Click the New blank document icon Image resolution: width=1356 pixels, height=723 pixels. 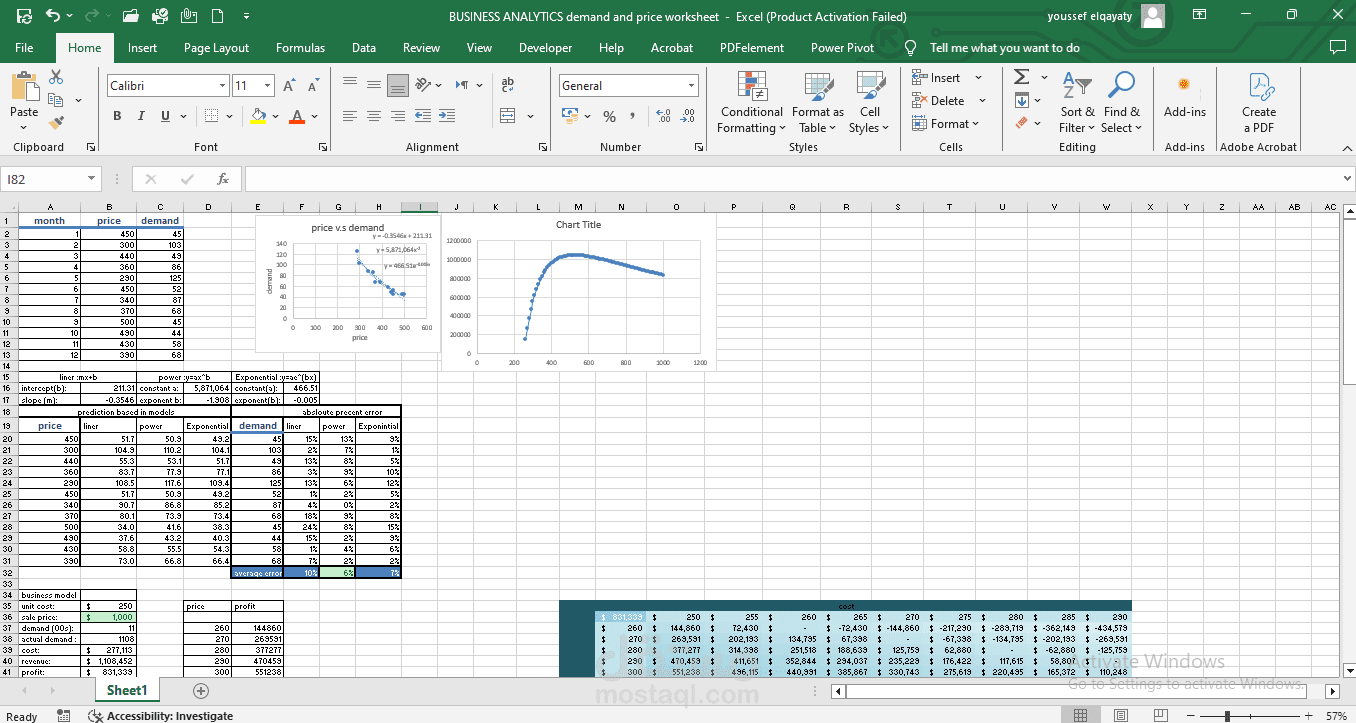(x=216, y=16)
